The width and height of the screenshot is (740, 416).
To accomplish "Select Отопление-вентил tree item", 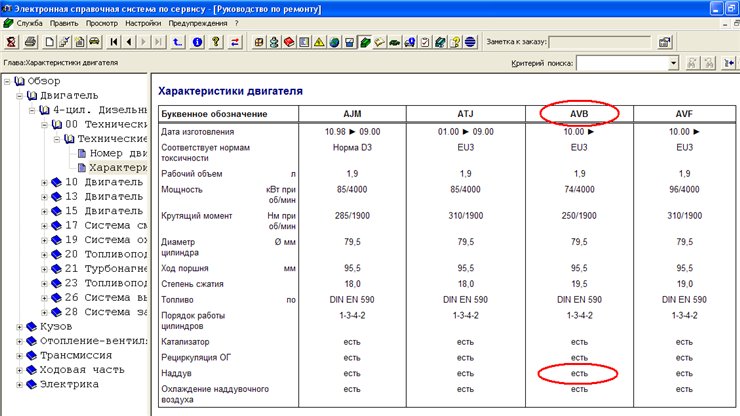I will click(x=93, y=341).
